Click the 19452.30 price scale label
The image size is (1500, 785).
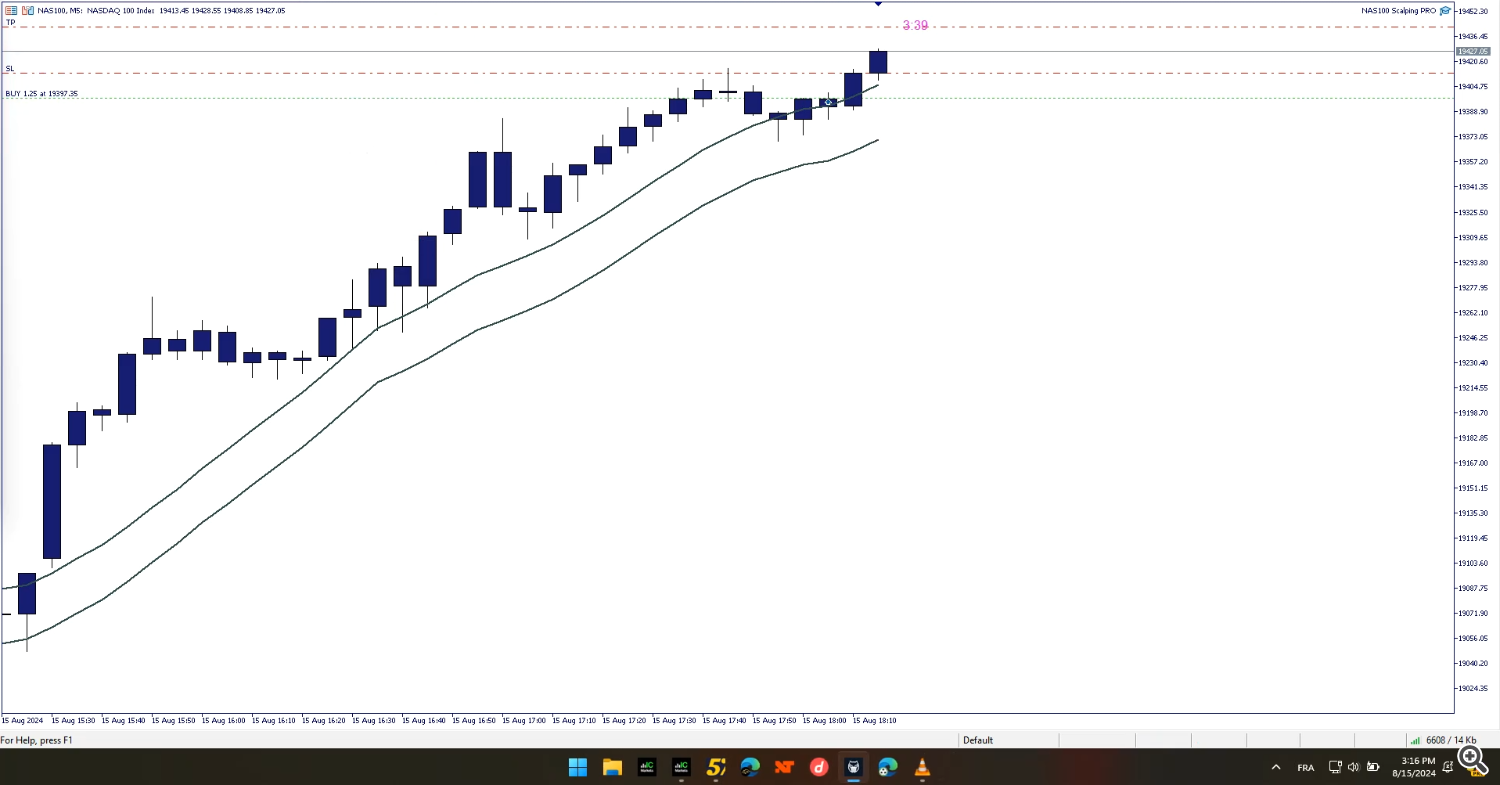click(1474, 11)
